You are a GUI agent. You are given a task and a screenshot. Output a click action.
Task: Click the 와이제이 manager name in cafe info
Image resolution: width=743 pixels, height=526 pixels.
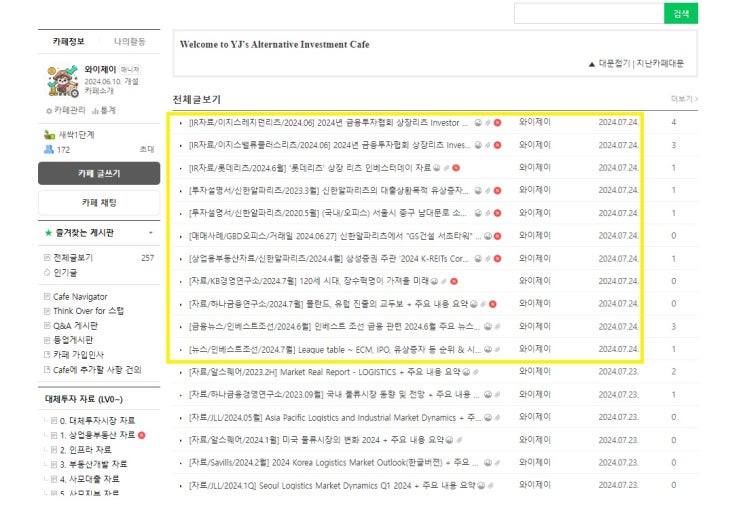coord(100,69)
